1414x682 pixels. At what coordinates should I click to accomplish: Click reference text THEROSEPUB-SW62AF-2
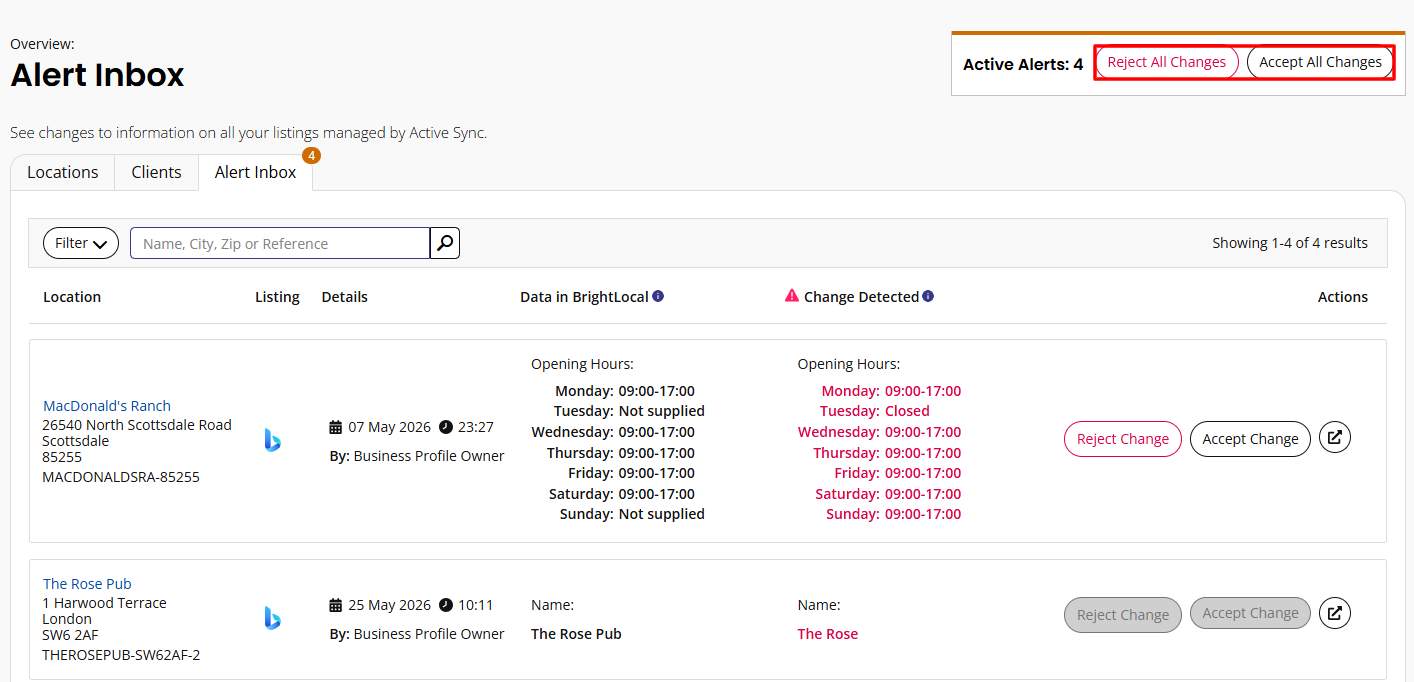point(121,655)
